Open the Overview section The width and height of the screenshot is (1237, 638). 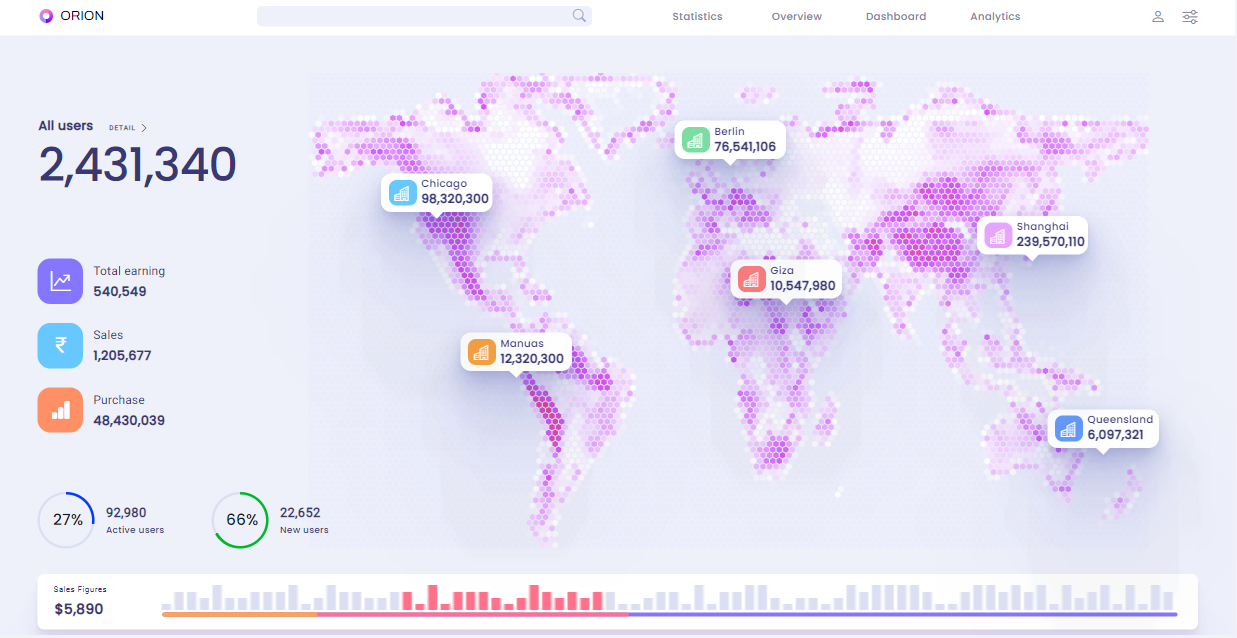796,16
